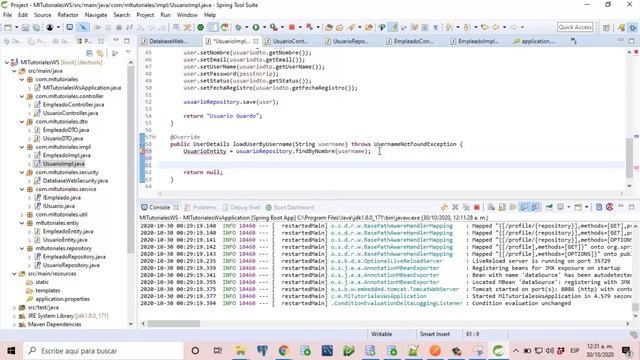The height and width of the screenshot is (360, 640).
Task: Open the Refactor menu
Action: (x=68, y=15)
